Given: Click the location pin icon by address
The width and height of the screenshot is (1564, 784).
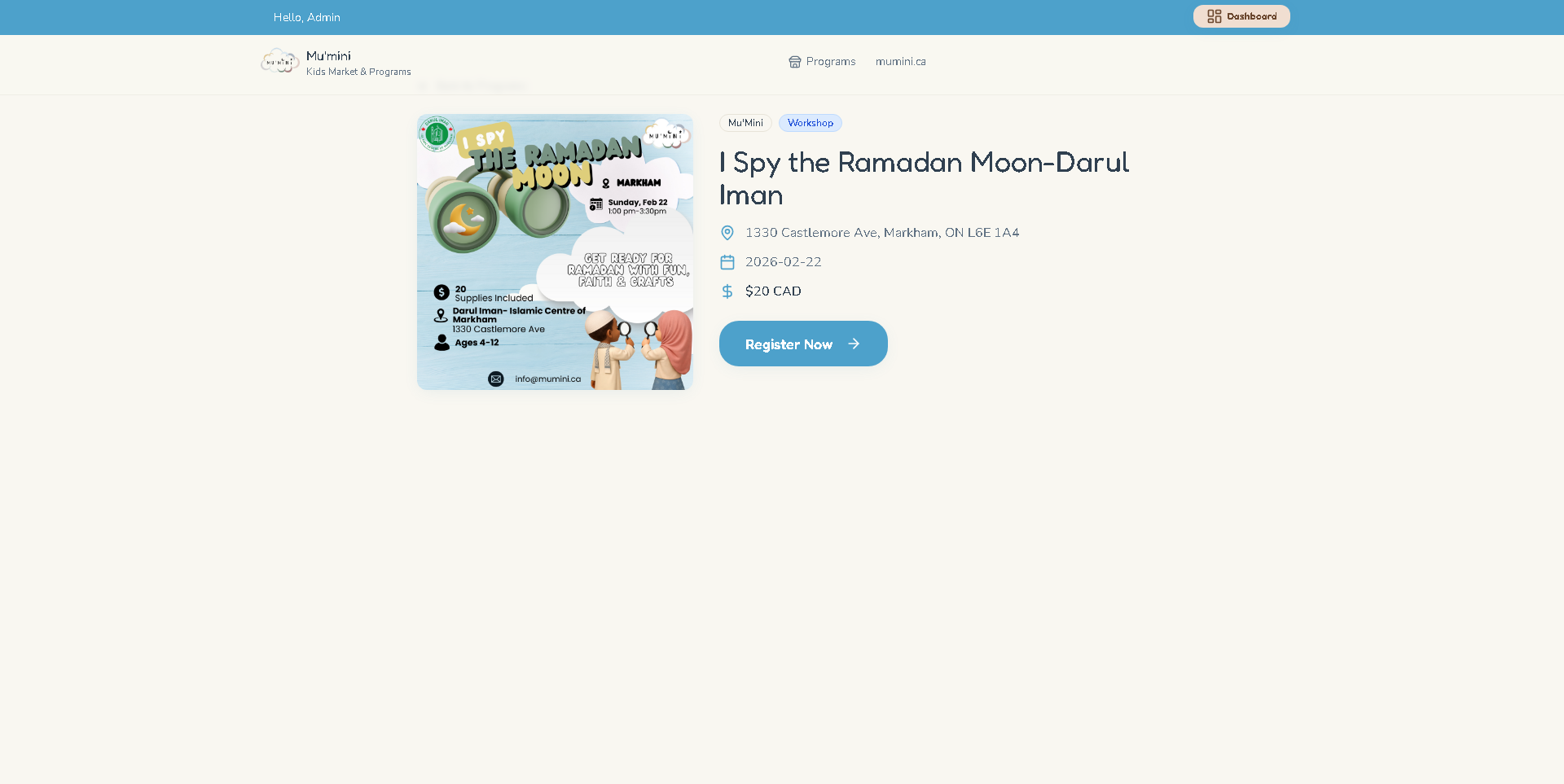Looking at the screenshot, I should click(727, 233).
